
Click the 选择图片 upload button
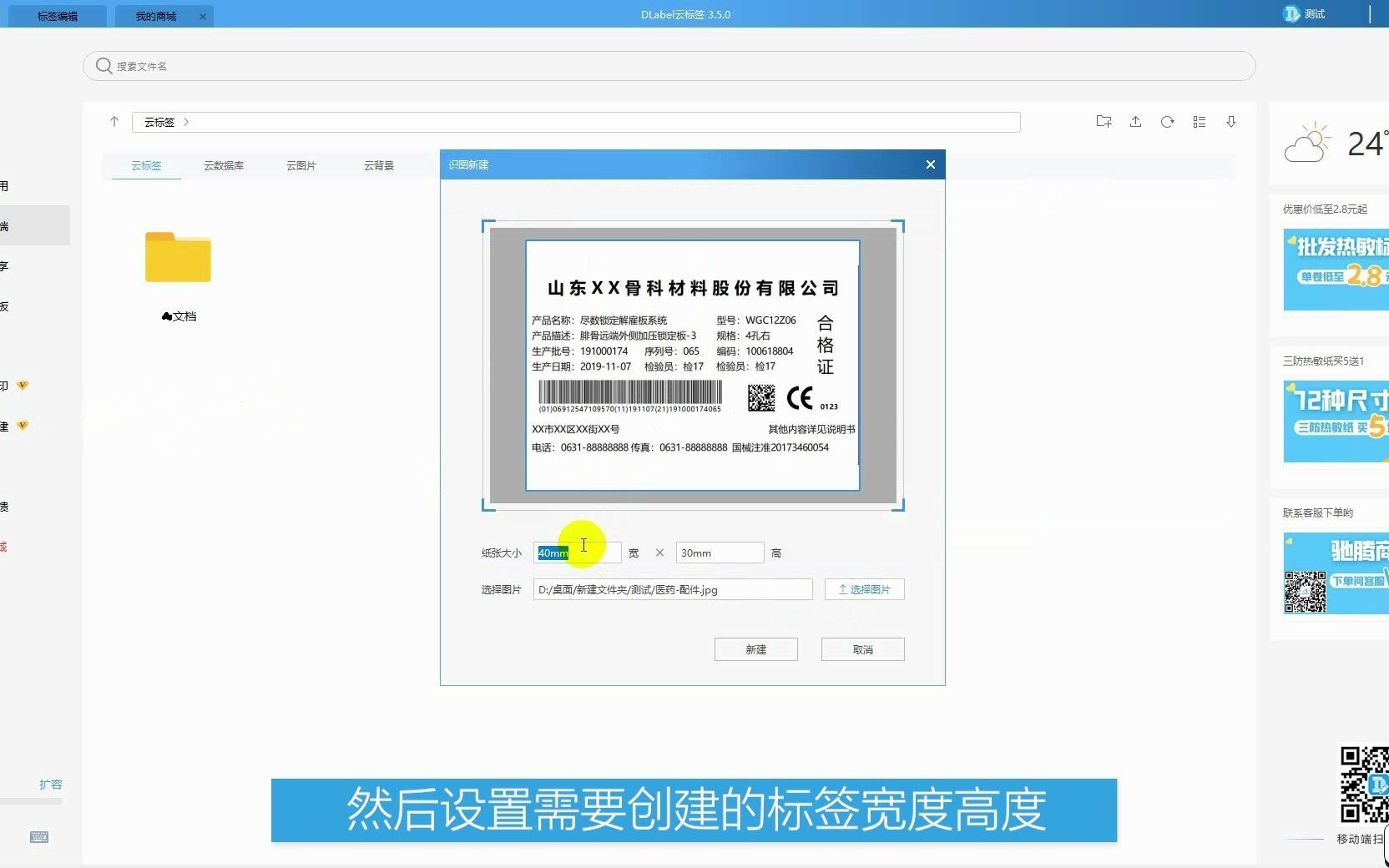[865, 589]
